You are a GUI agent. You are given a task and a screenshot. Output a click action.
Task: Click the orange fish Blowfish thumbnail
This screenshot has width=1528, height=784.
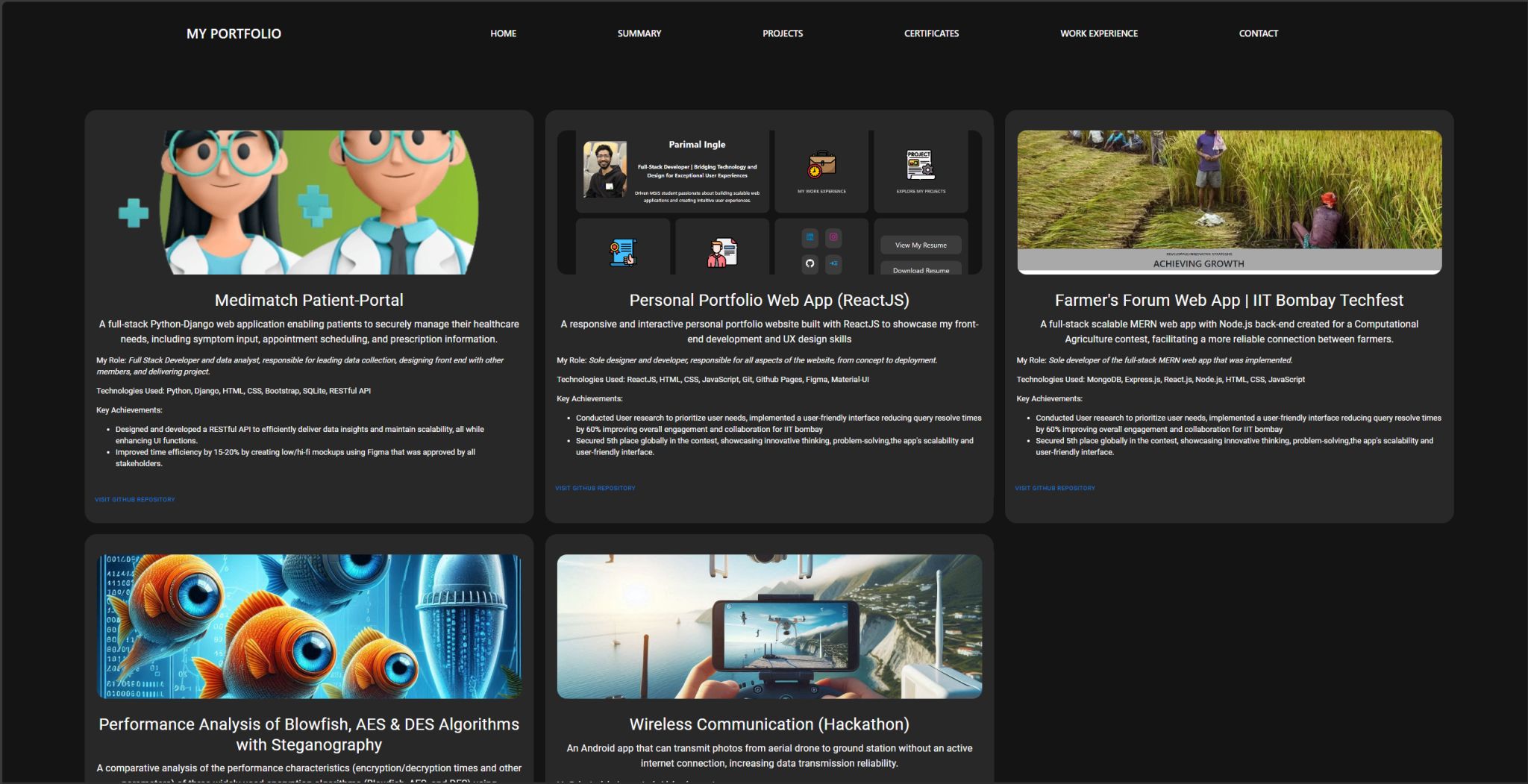[310, 627]
